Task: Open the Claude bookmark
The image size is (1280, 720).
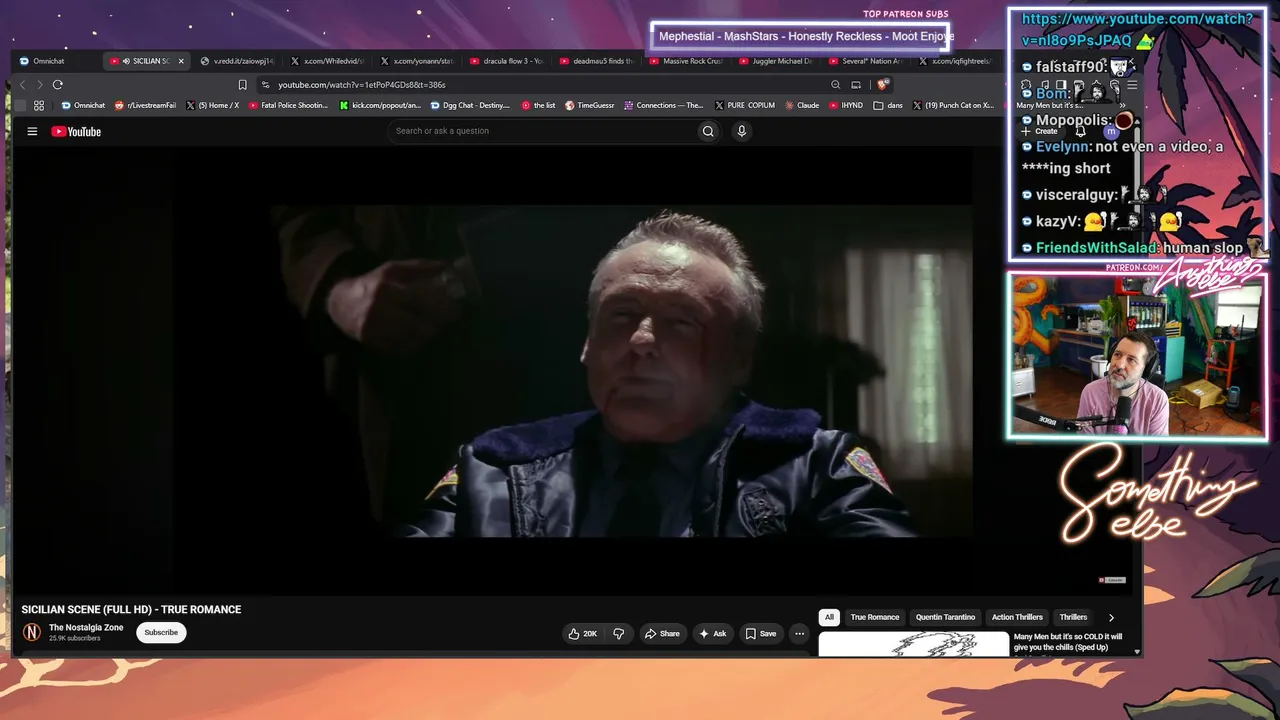Action: (801, 105)
